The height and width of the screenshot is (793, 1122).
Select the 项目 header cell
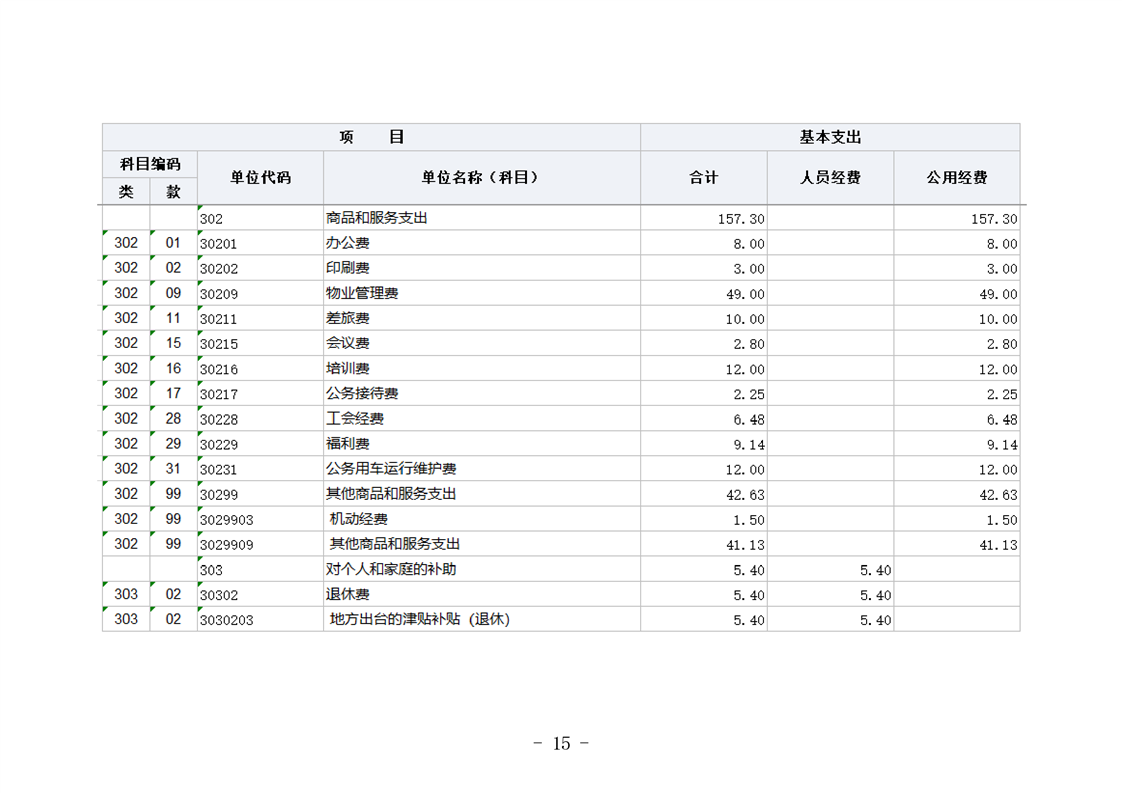pyautogui.click(x=371, y=137)
